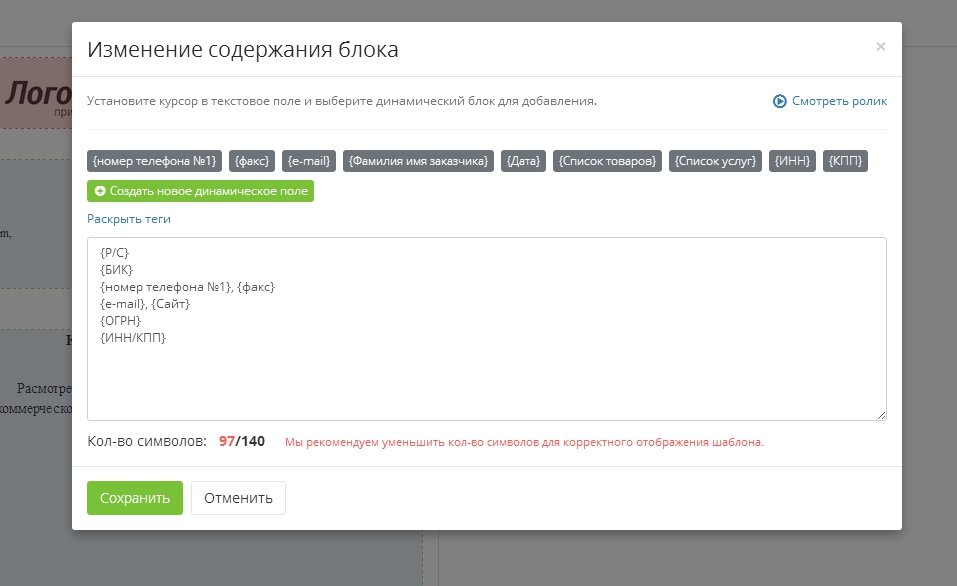Click the 97/140 character counter
The width and height of the screenshot is (957, 586).
pos(242,441)
